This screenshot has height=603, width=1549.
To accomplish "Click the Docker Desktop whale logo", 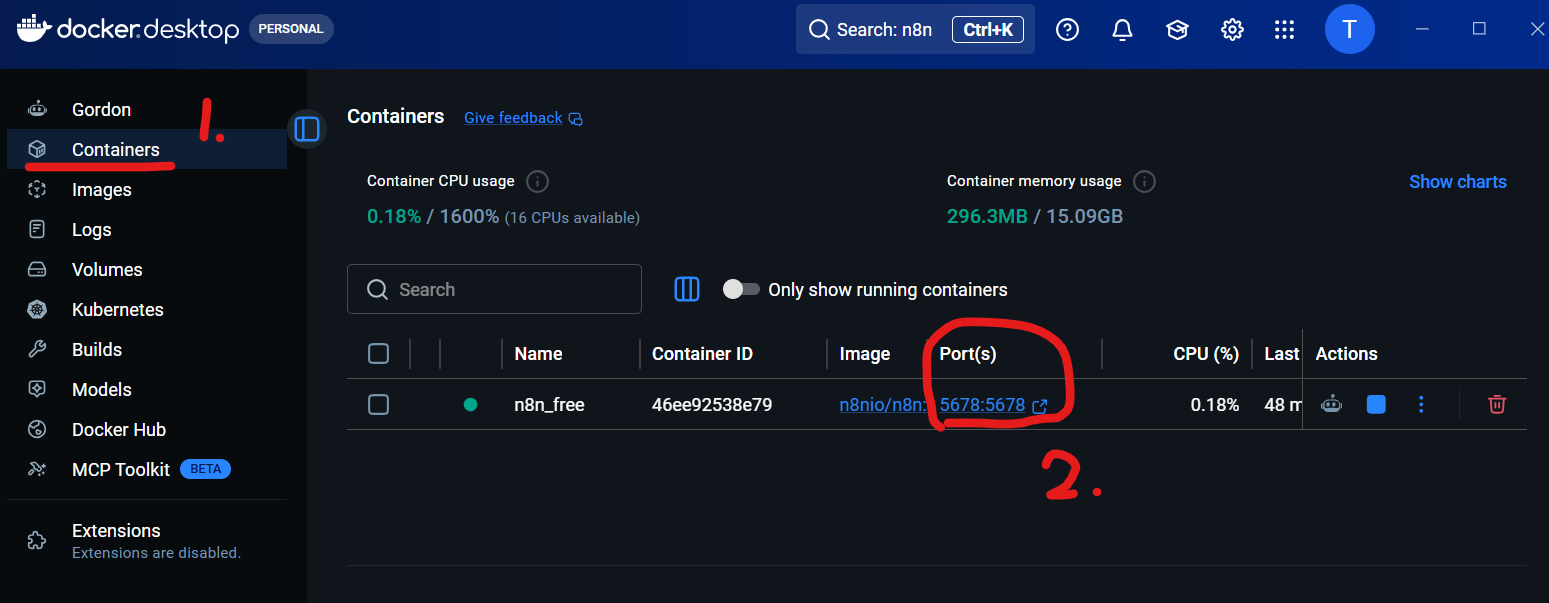I will (x=32, y=29).
